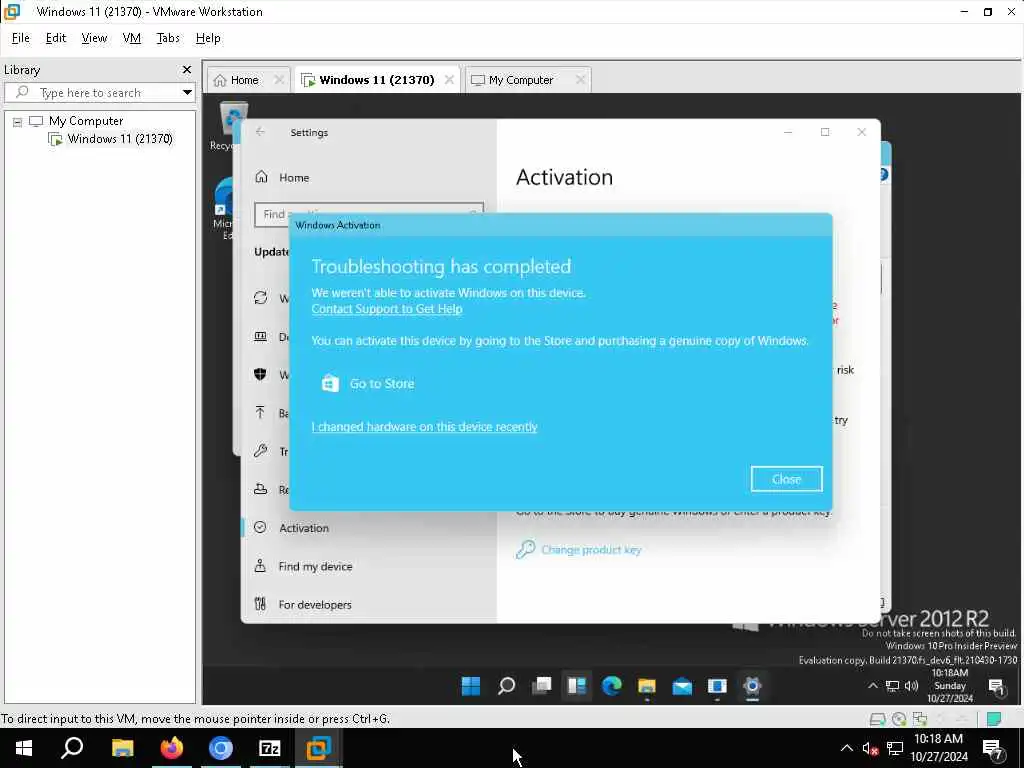Open the File menu in VMware

(x=20, y=38)
